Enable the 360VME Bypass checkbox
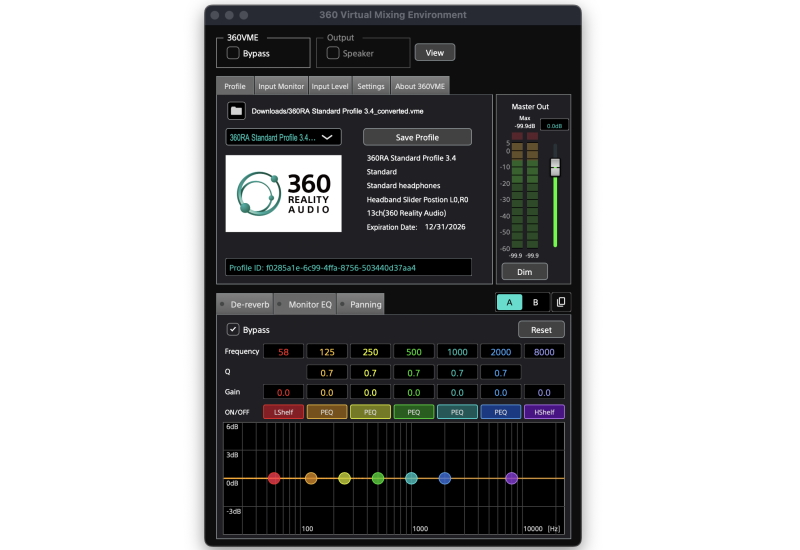 (x=233, y=53)
